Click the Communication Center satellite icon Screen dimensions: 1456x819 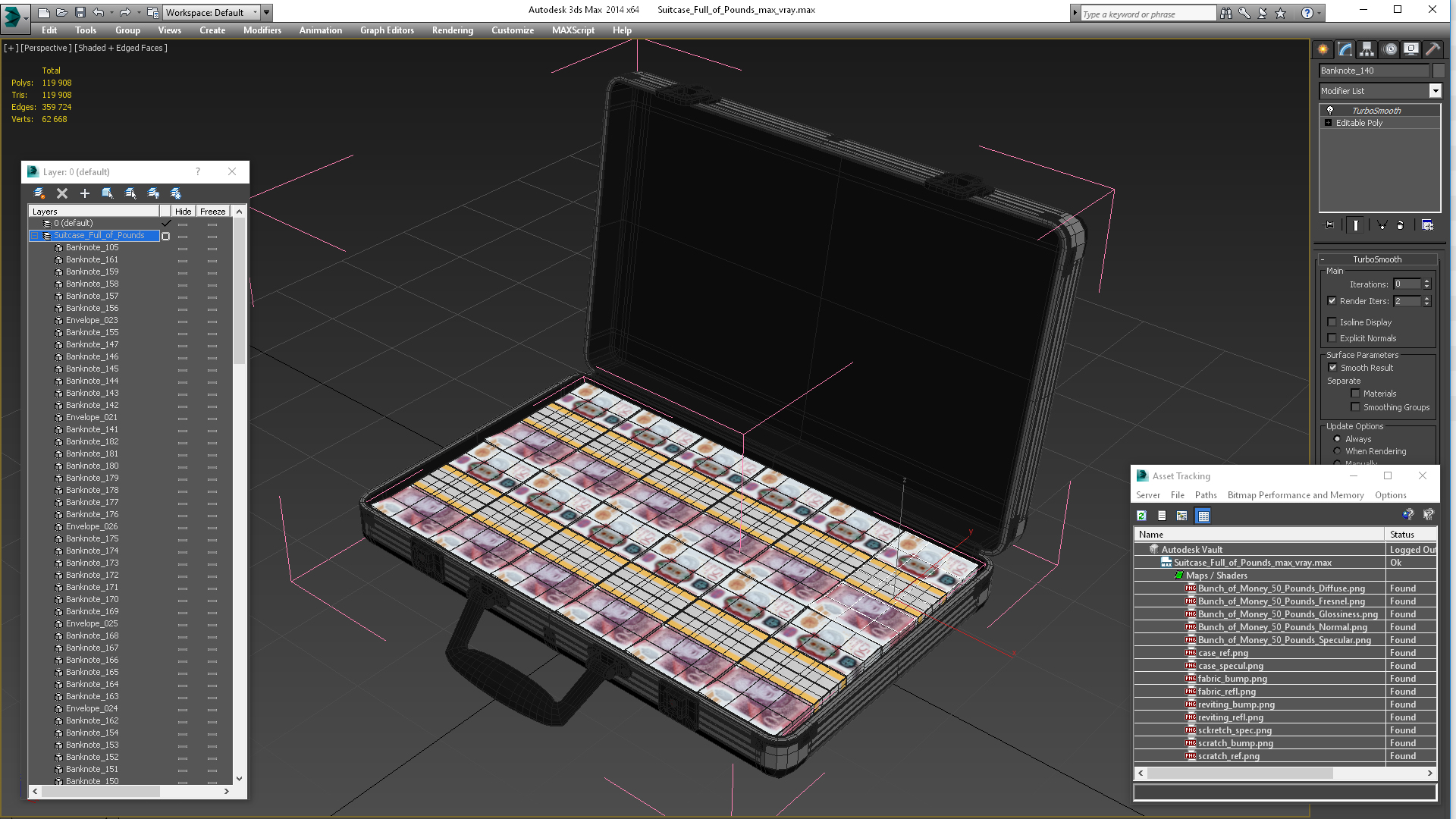point(1263,13)
